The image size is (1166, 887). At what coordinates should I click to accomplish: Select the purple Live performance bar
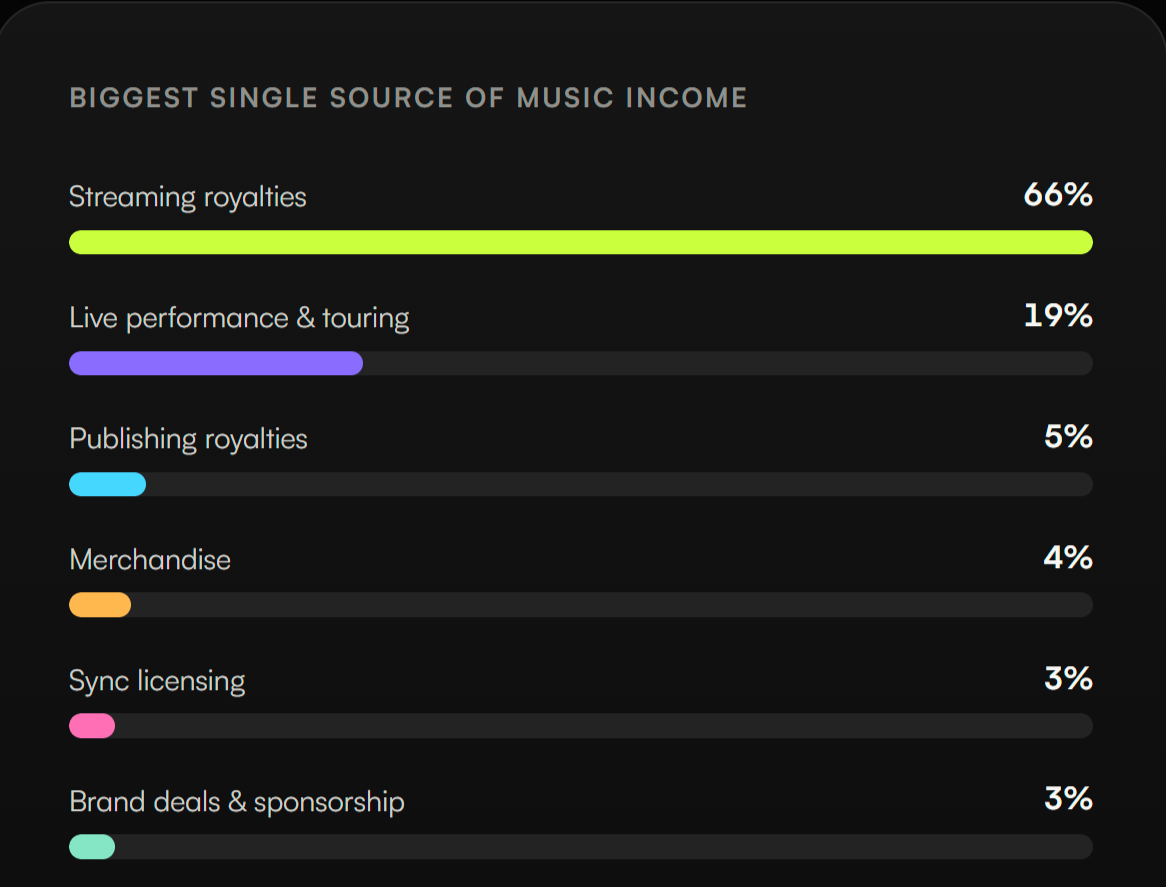[216, 364]
